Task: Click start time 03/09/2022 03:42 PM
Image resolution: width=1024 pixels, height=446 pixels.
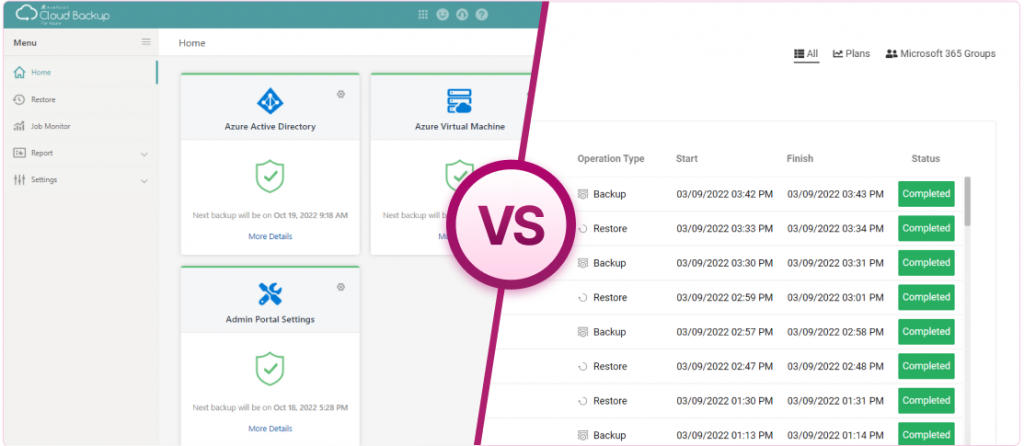Action: (x=725, y=194)
